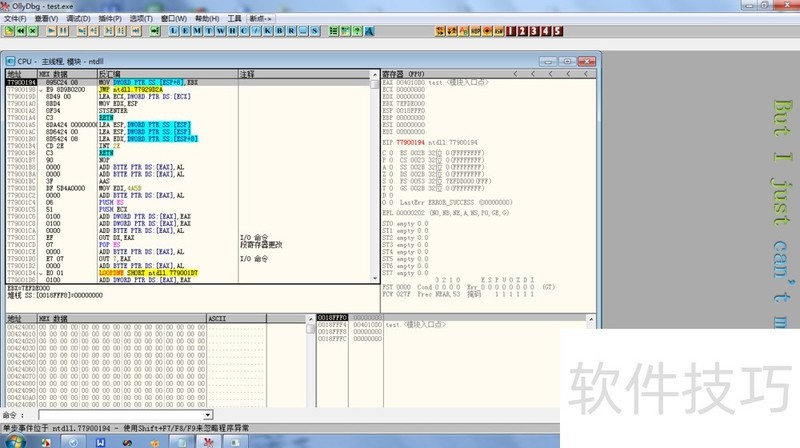Image resolution: width=800 pixels, height=448 pixels.
Task: Select the LOOPDNE SHORT instruction row
Action: coord(189,272)
